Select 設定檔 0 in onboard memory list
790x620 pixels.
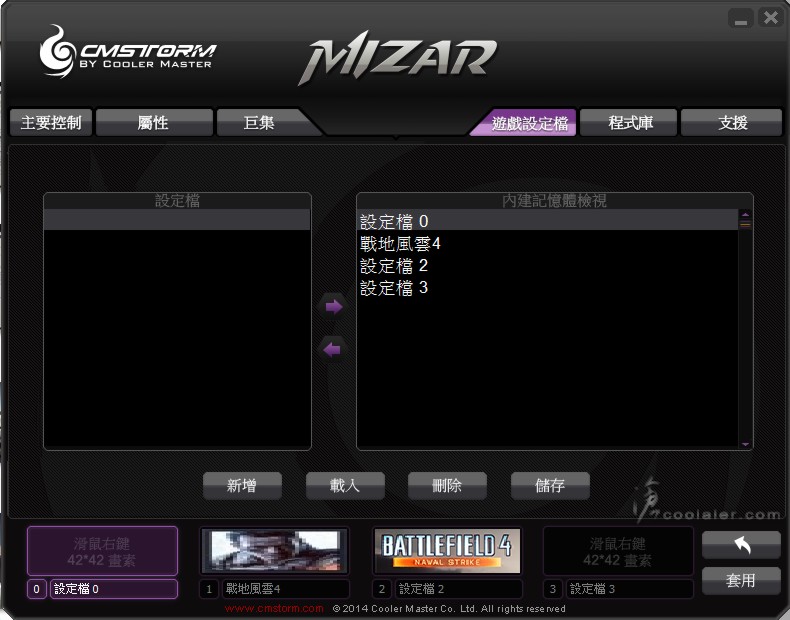[x=548, y=222]
